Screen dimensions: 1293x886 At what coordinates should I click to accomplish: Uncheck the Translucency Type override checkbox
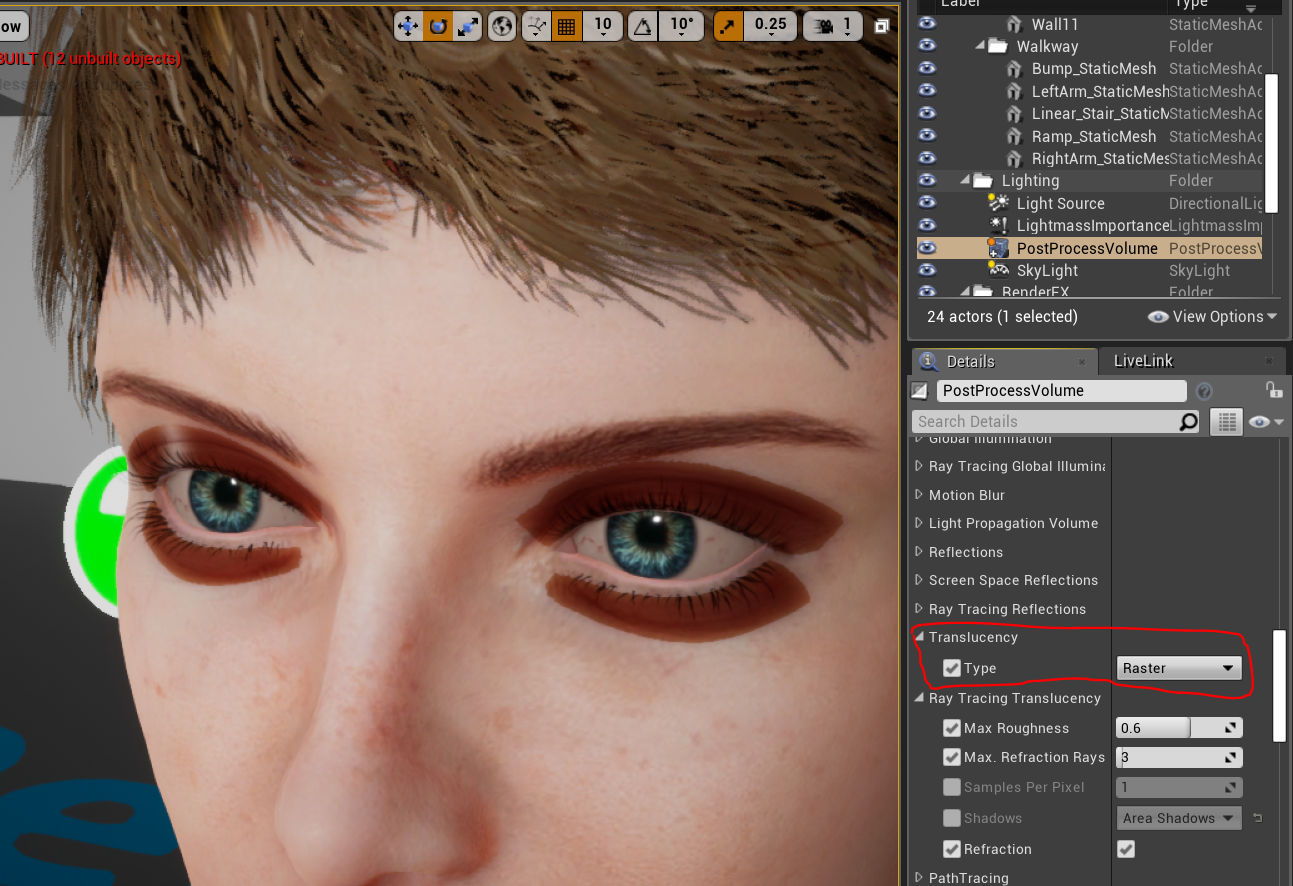pos(952,668)
